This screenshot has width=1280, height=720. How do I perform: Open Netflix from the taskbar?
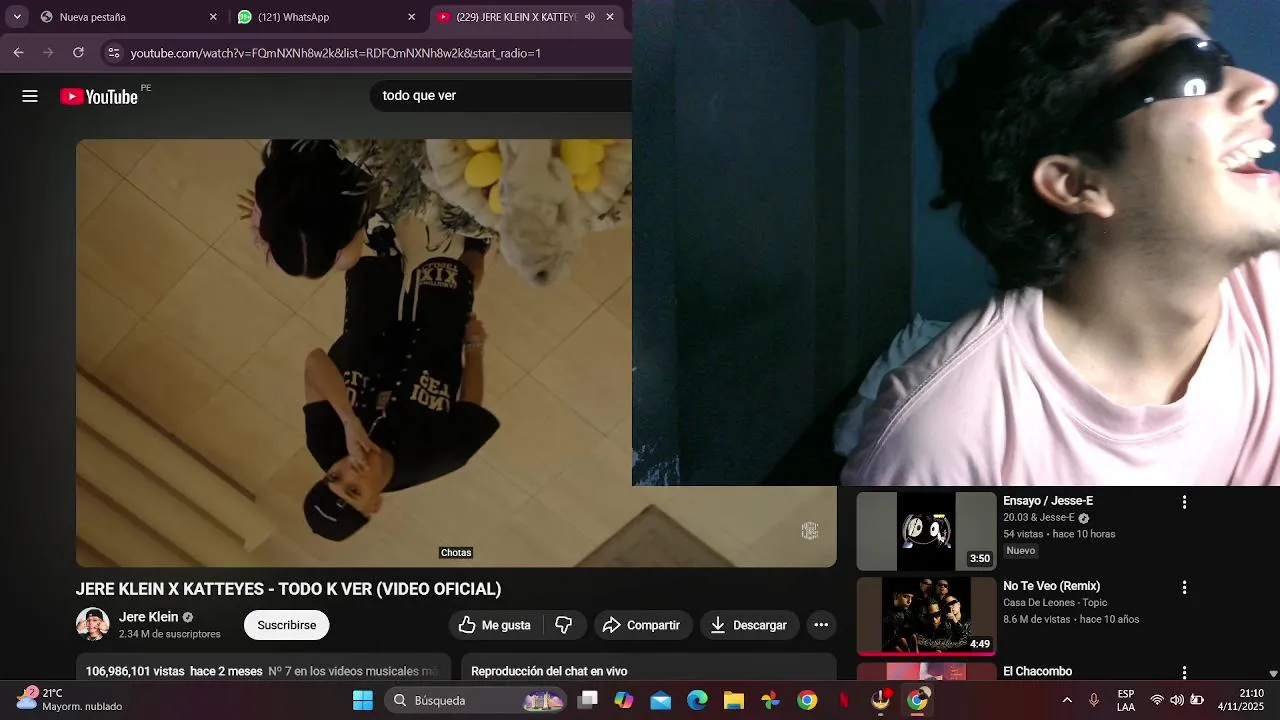844,700
